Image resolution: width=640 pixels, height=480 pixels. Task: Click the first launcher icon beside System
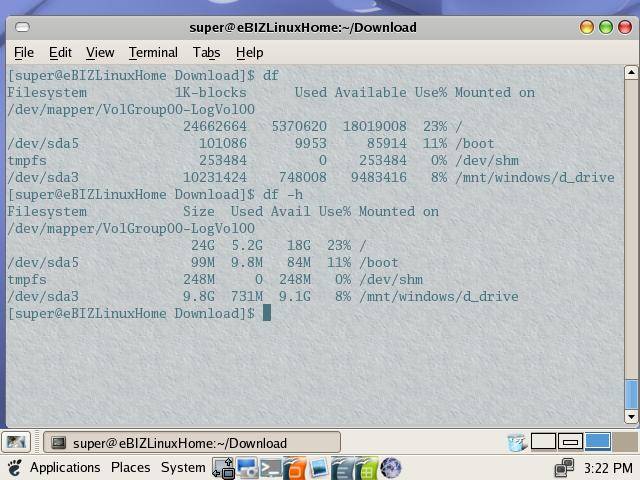(223, 468)
